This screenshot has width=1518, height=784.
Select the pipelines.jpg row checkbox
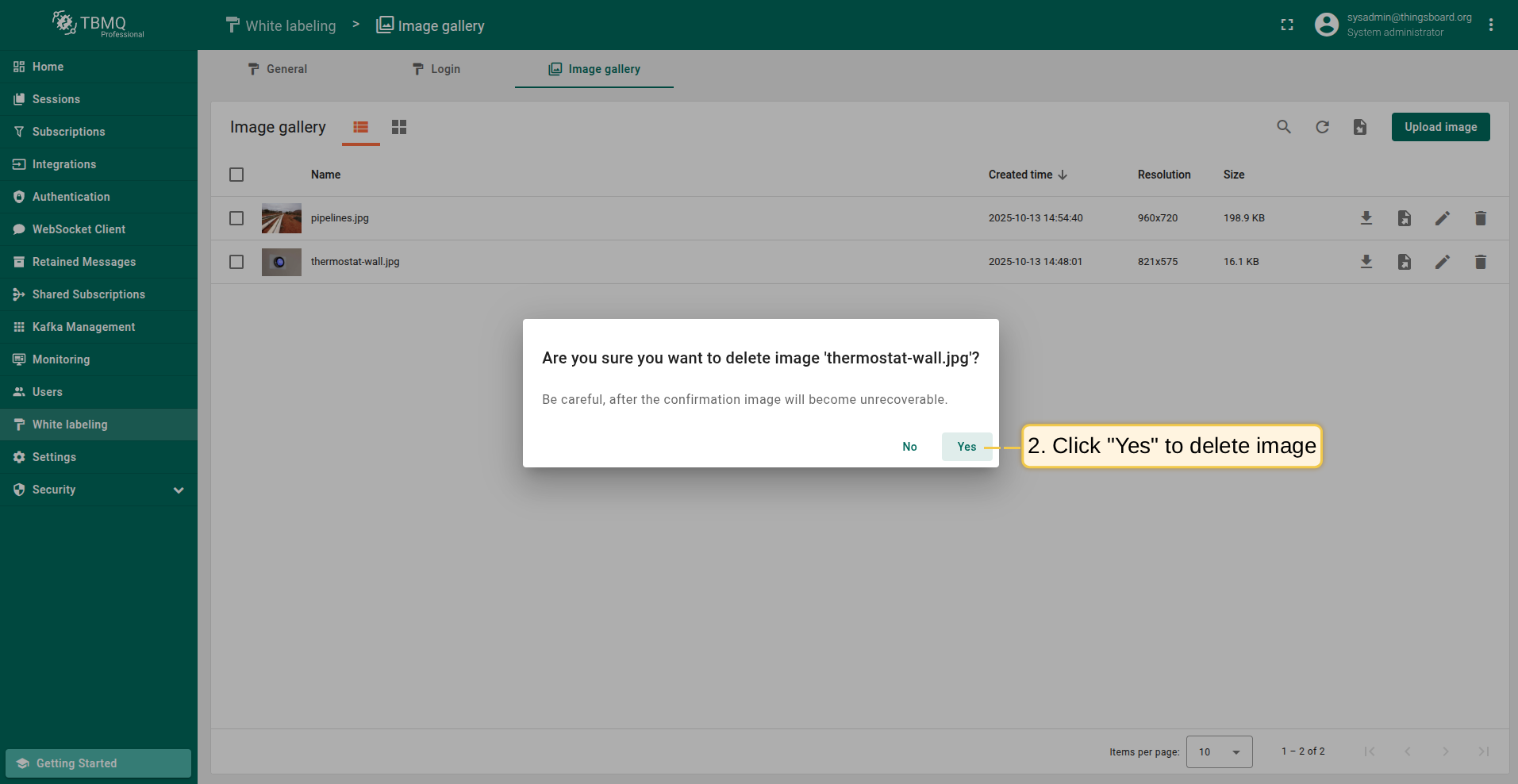click(x=236, y=218)
